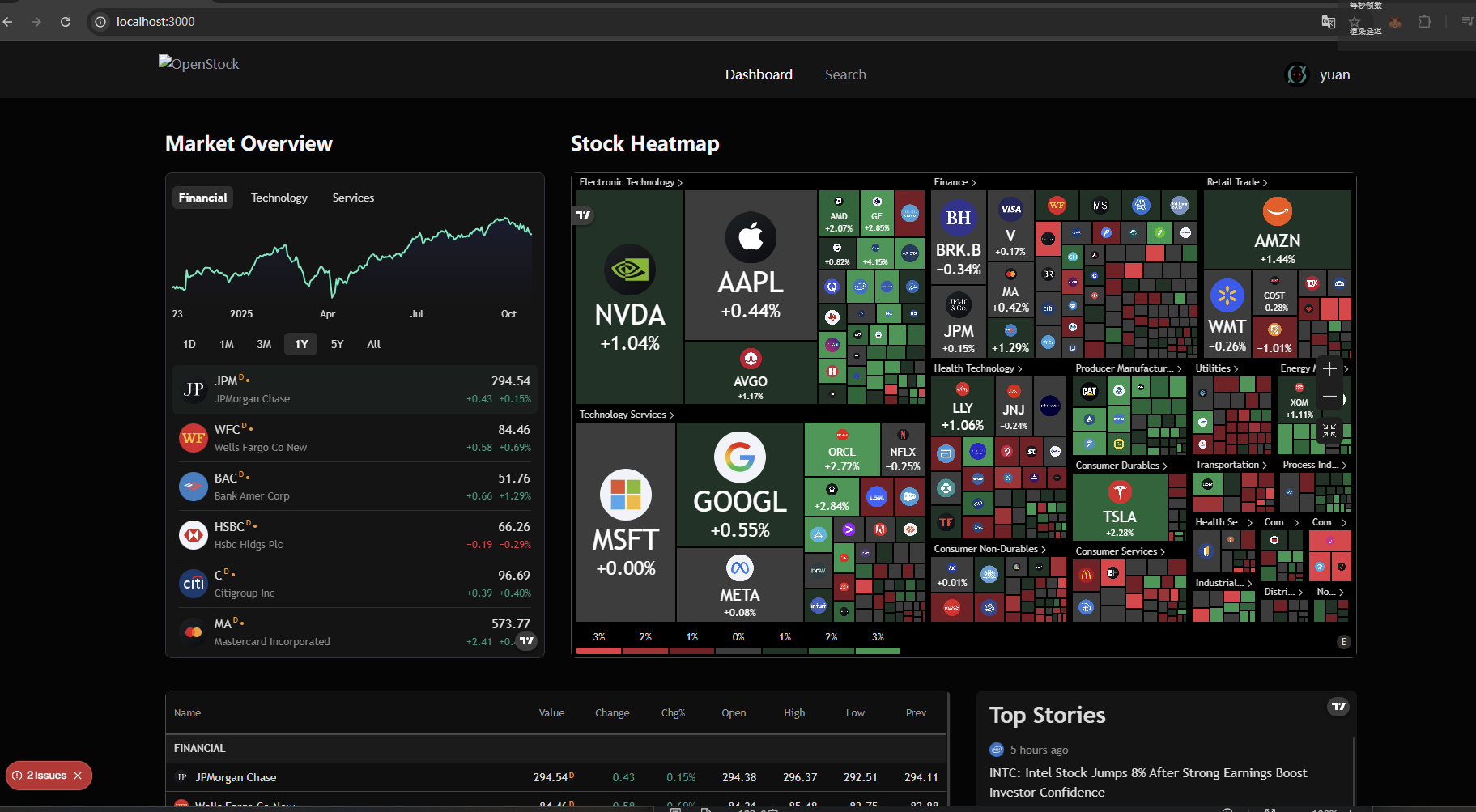Image resolution: width=1476 pixels, height=812 pixels.
Task: Expand Health Technology sector
Action: coord(978,368)
